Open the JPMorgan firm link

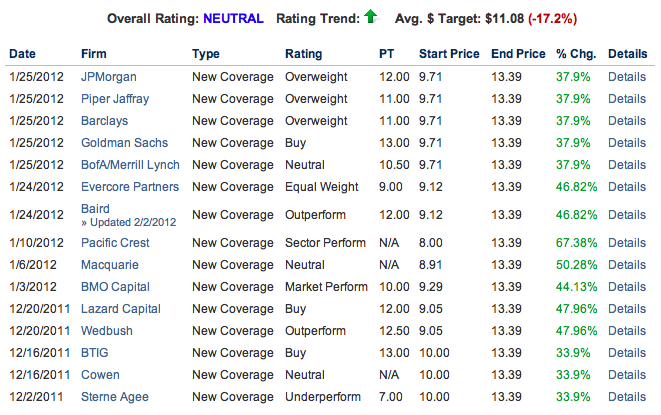click(110, 76)
